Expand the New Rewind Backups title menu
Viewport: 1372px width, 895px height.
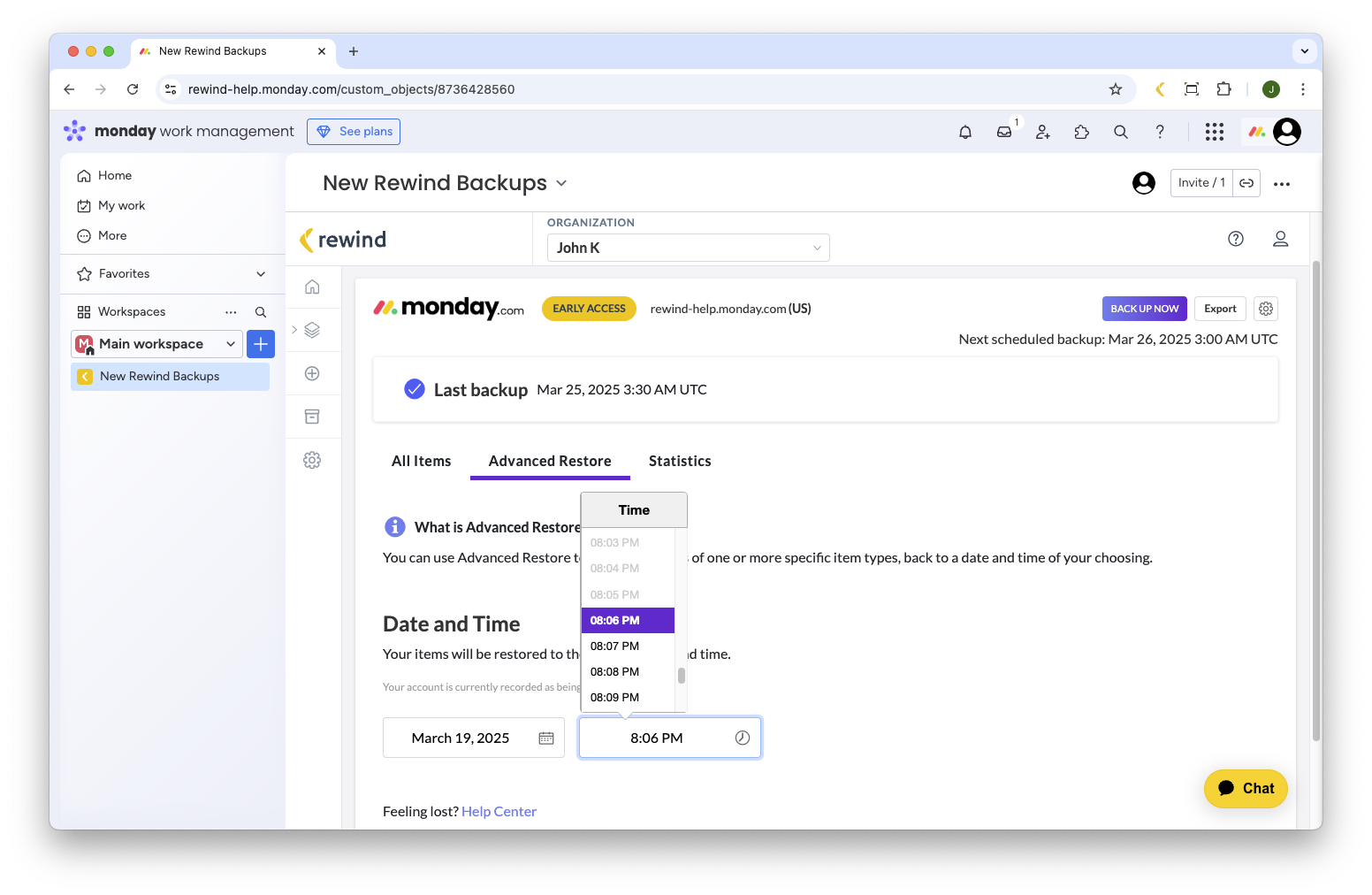[561, 184]
